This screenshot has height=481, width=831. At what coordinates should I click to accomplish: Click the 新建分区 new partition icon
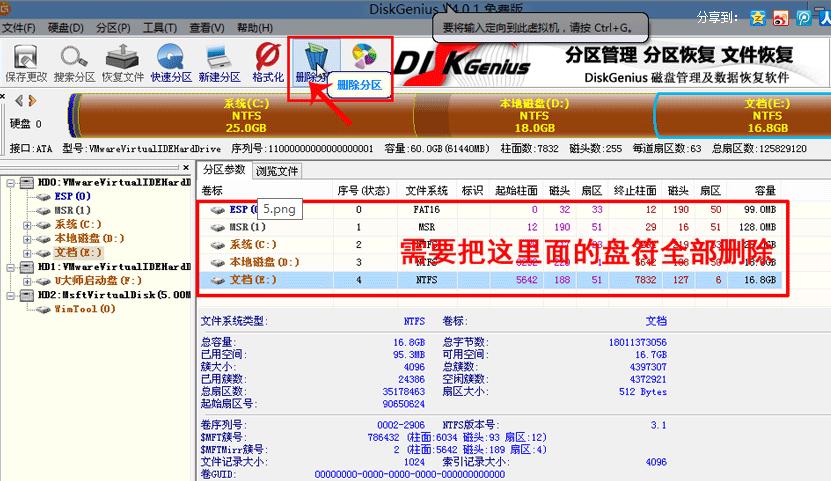[x=219, y=63]
